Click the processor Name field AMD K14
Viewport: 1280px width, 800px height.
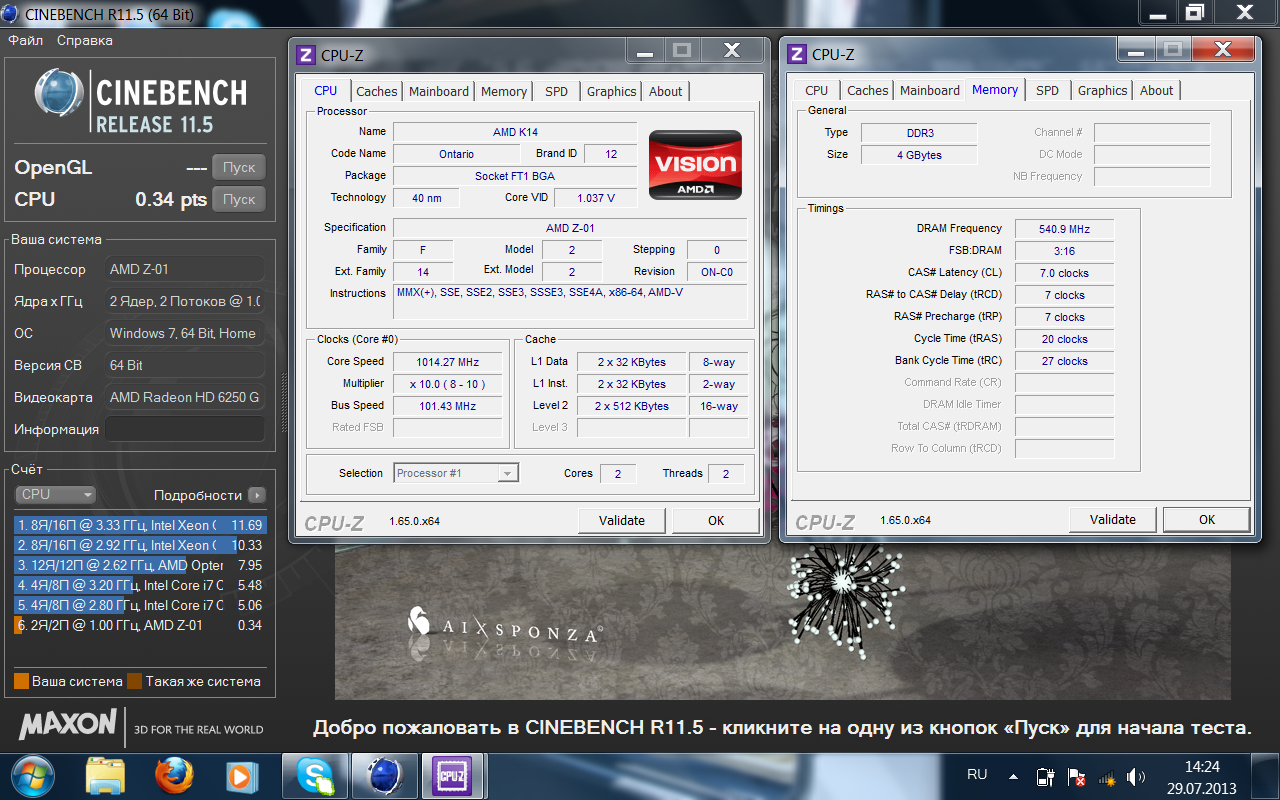pyautogui.click(x=515, y=132)
